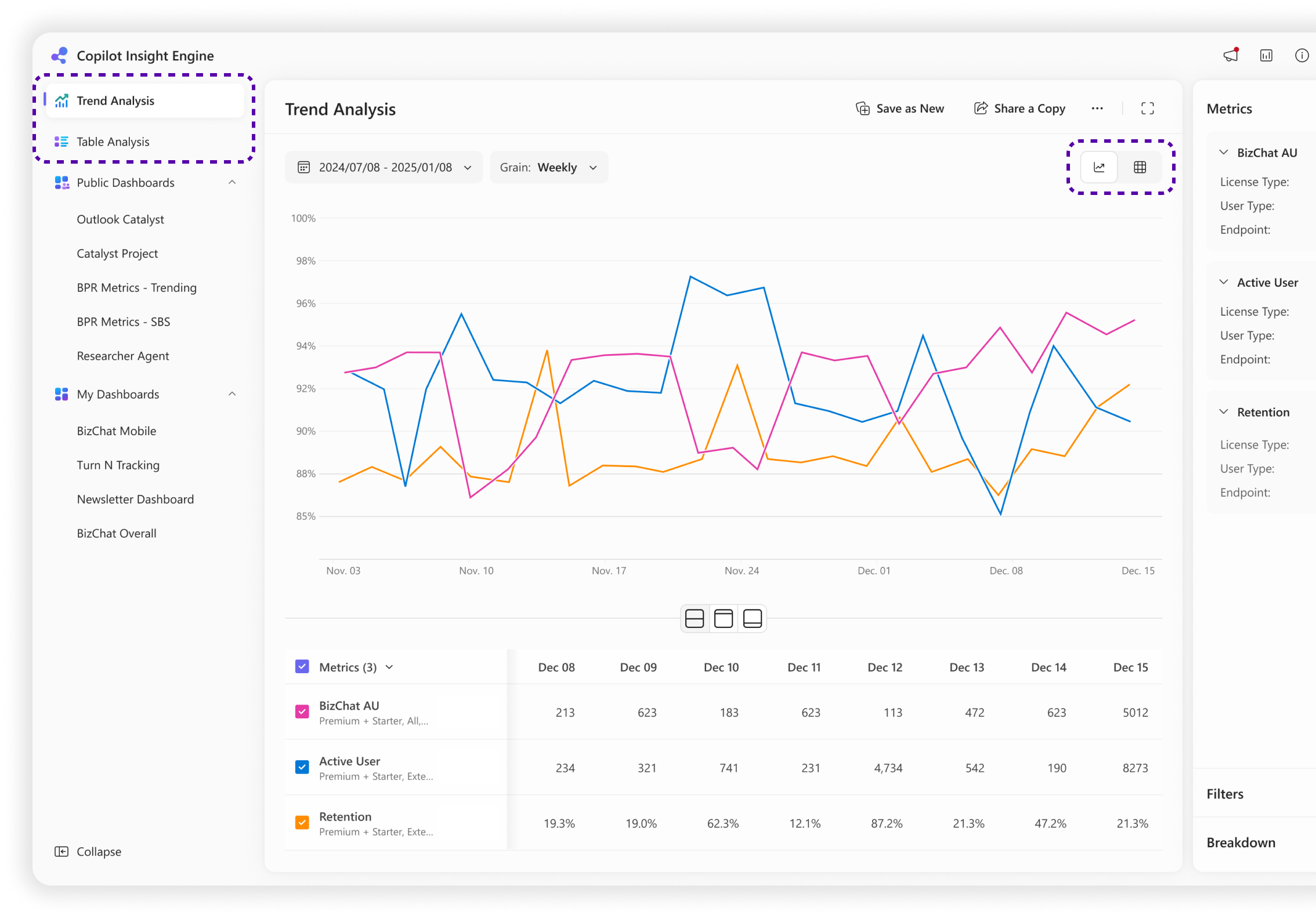
Task: Open the Table Analysis menu item
Action: point(113,142)
